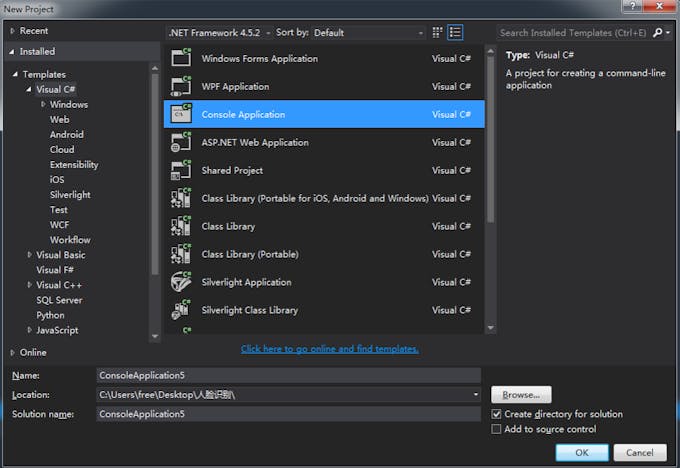Click the Browse... button
Image resolution: width=680 pixels, height=468 pixels.
pyautogui.click(x=521, y=395)
